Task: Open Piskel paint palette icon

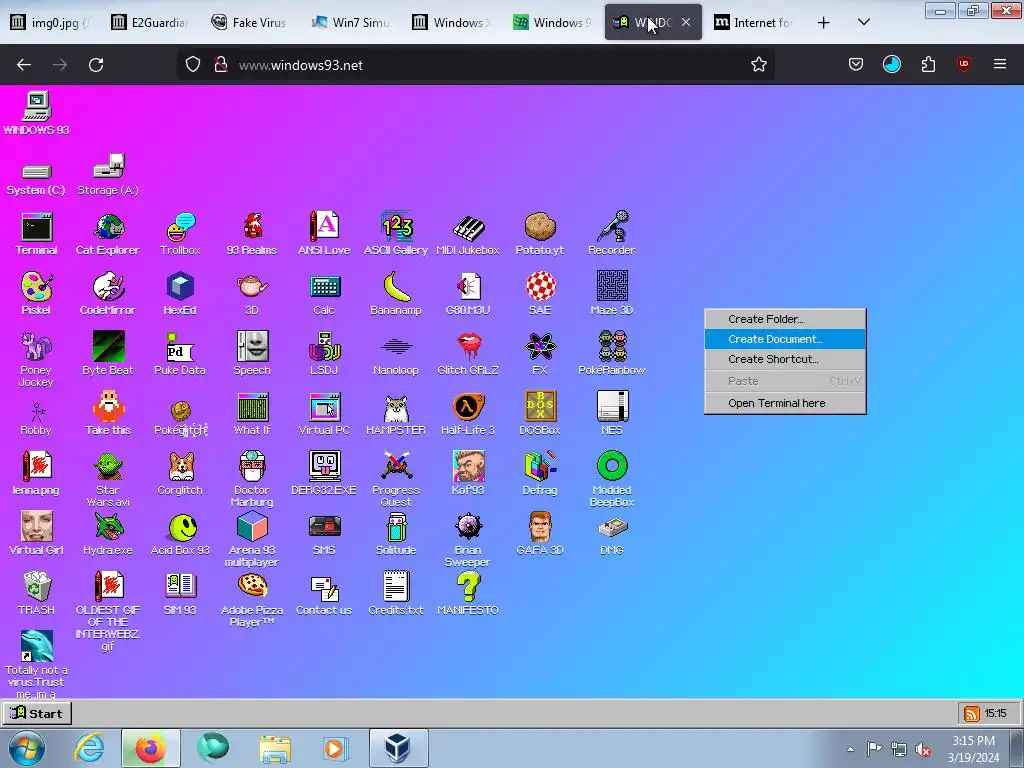Action: click(x=36, y=293)
